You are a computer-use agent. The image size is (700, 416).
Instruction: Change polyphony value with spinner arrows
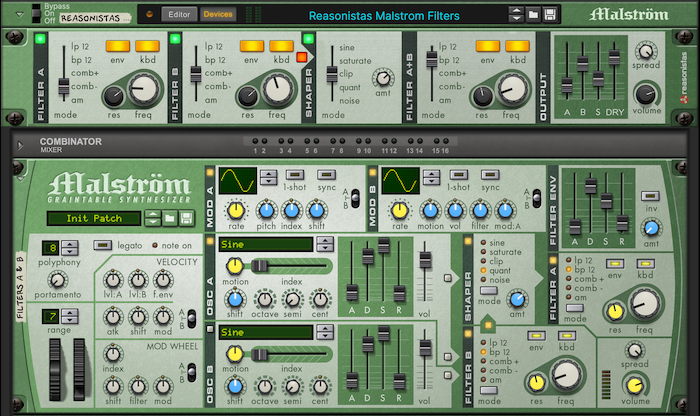point(70,248)
